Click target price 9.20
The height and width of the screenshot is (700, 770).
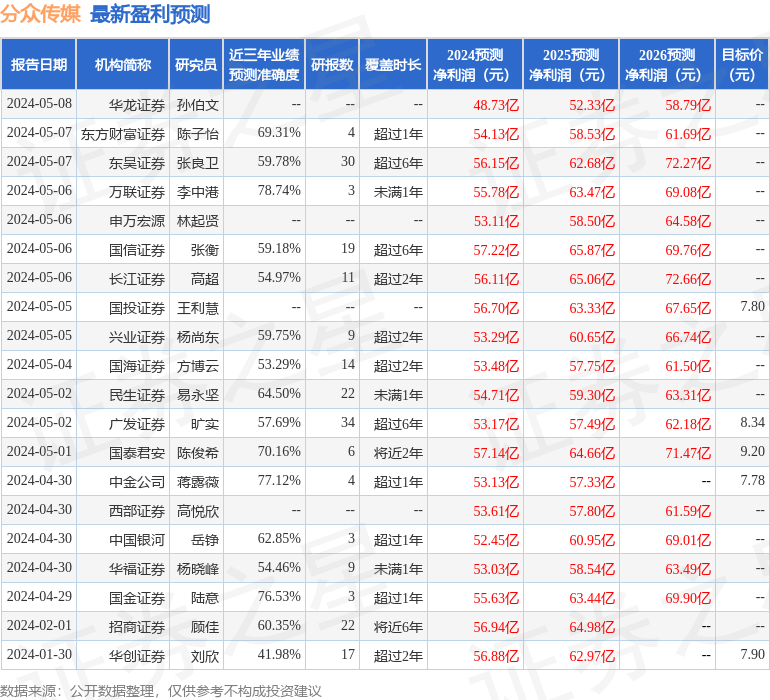pyautogui.click(x=752, y=451)
